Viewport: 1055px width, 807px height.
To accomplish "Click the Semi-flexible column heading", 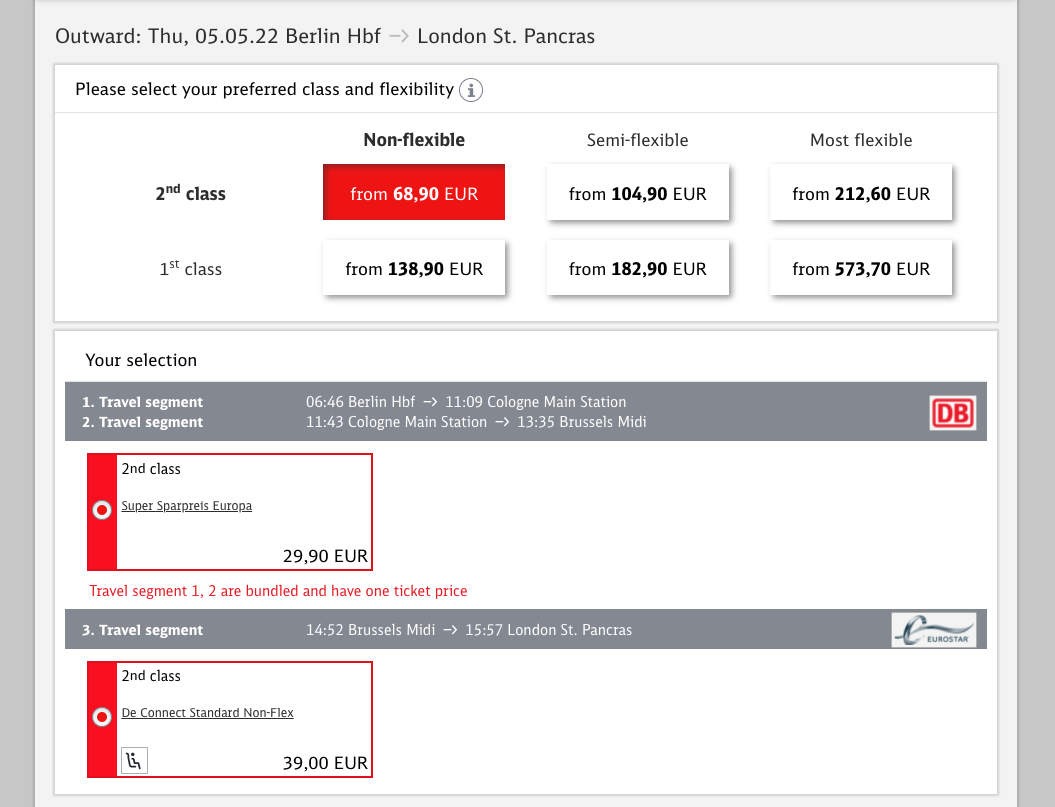I will [x=637, y=140].
